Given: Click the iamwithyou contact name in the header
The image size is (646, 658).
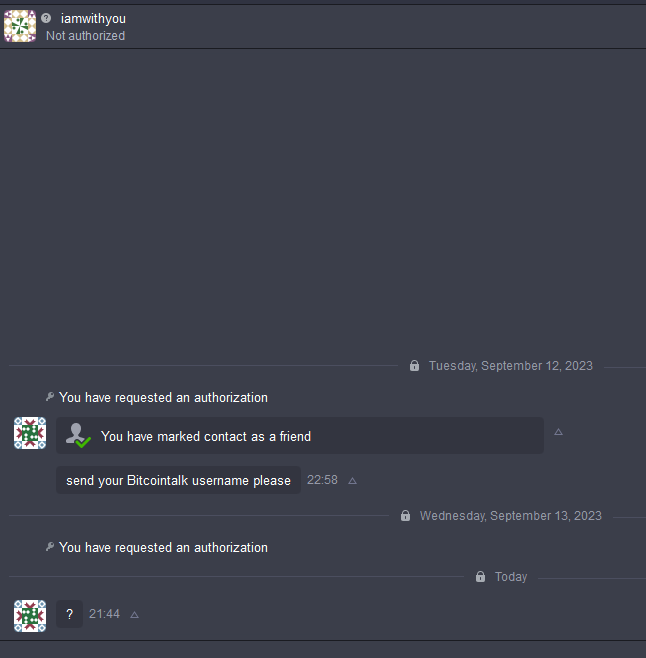Looking at the screenshot, I should coord(93,18).
